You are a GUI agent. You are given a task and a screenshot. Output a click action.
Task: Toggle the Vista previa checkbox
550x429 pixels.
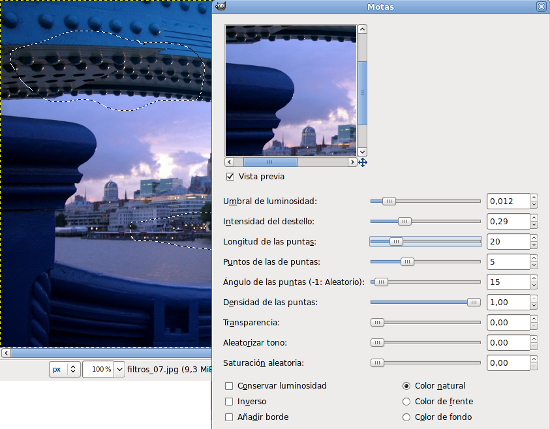pos(230,176)
